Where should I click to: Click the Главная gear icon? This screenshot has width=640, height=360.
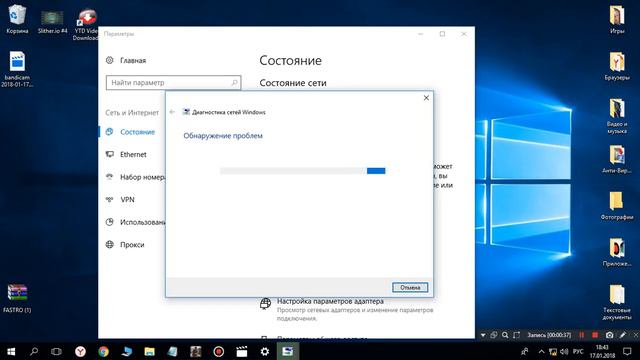[109, 60]
